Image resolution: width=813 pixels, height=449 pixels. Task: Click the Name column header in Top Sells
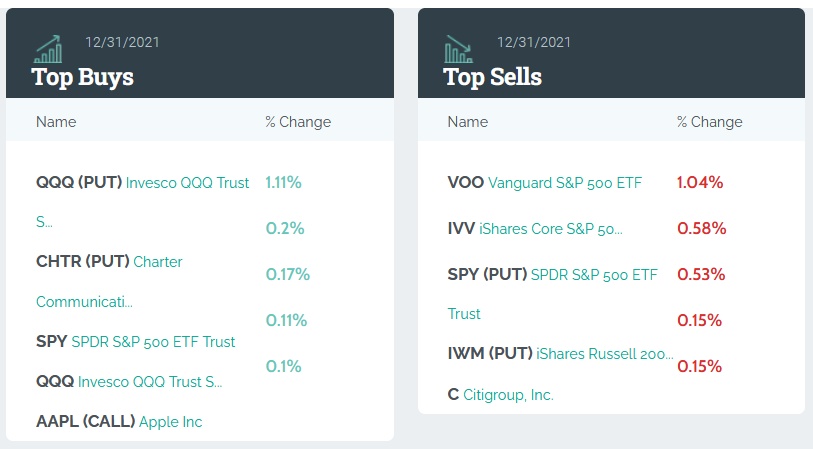[x=468, y=122]
